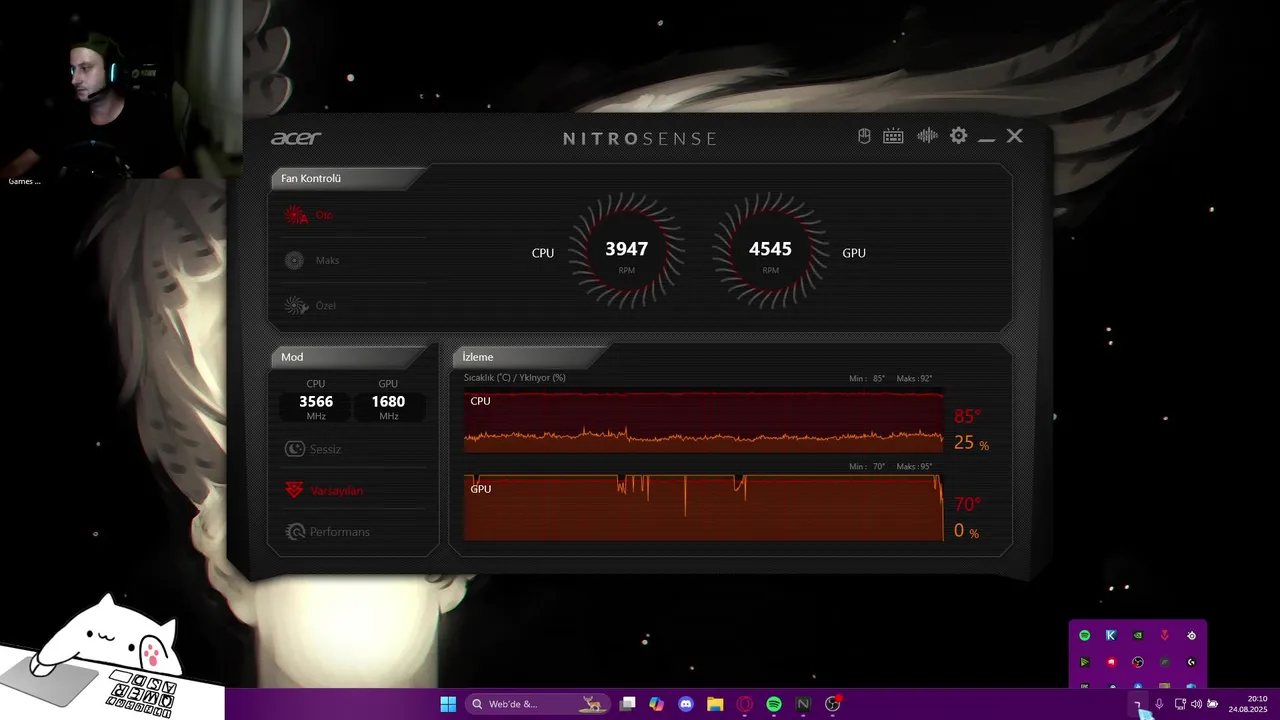1280x720 pixels.
Task: Click the acer logo in NitroSense
Action: [x=296, y=138]
